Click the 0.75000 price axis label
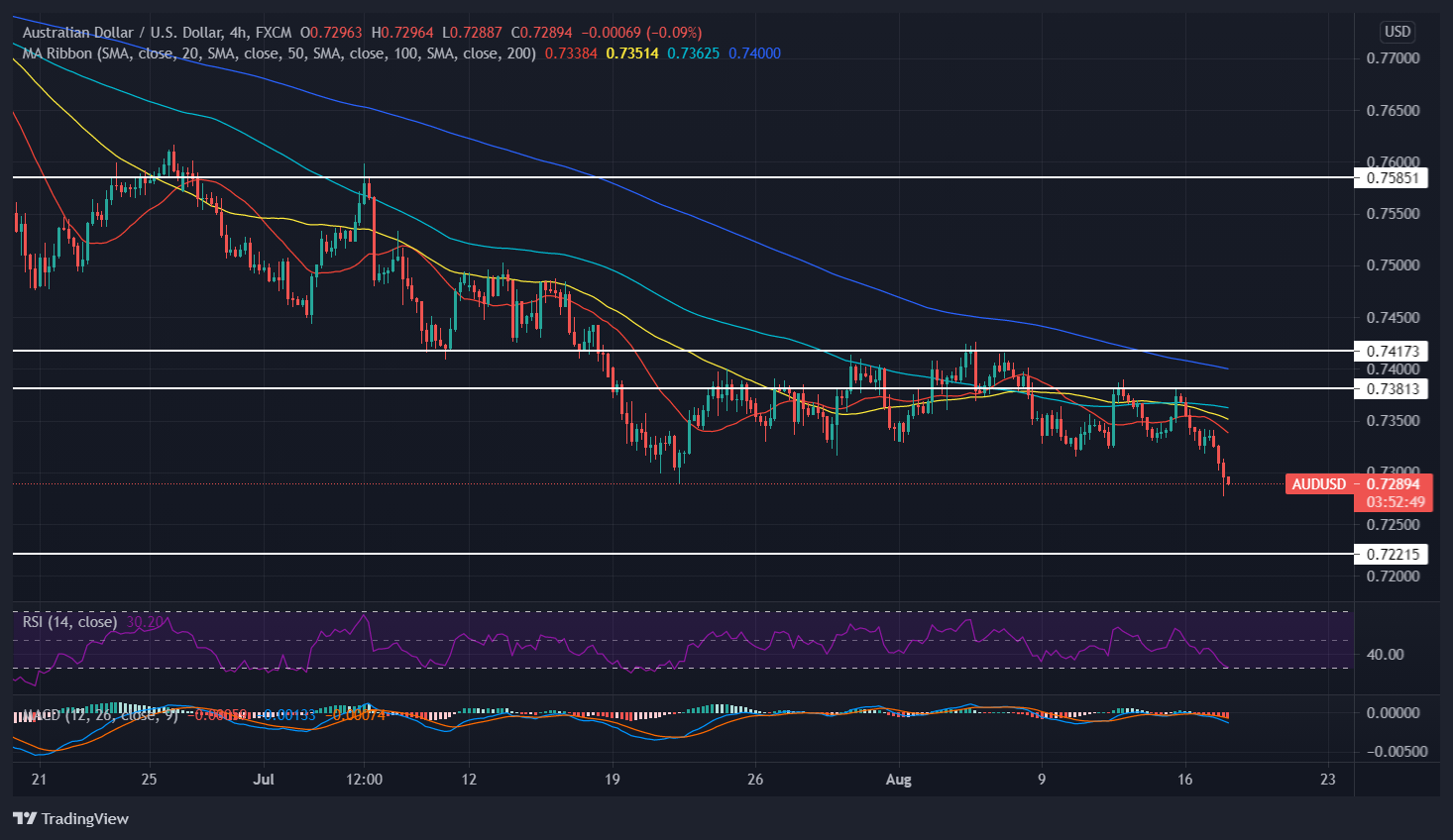The width and height of the screenshot is (1453, 840). coord(1393,265)
